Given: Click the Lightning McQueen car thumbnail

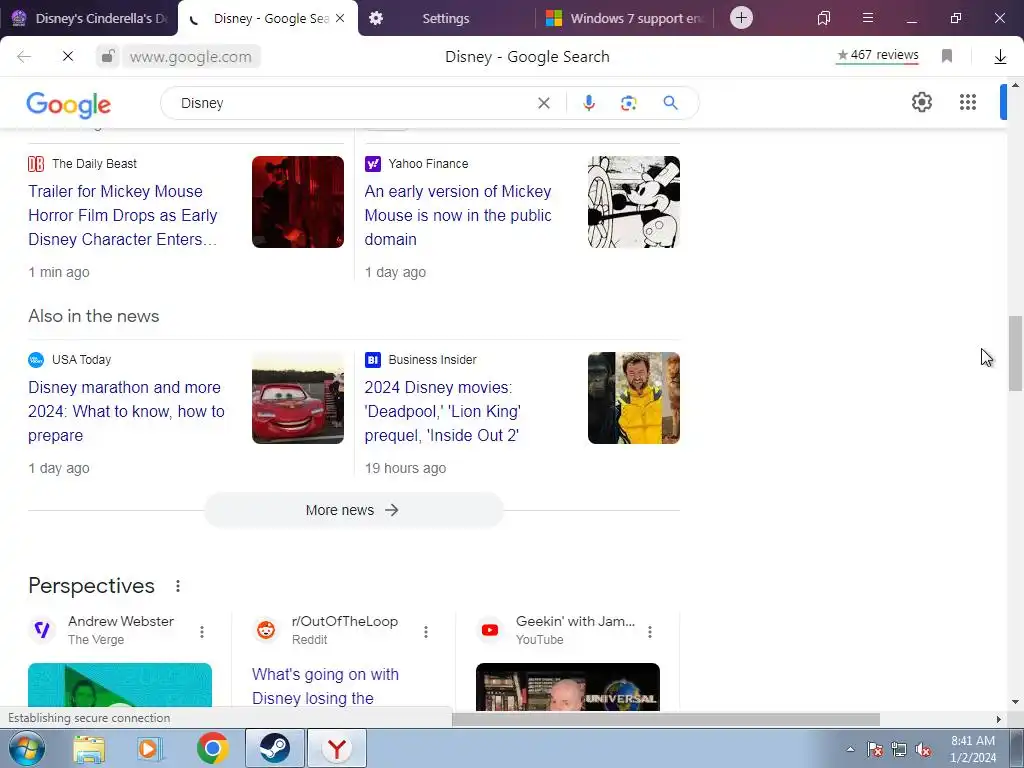Looking at the screenshot, I should [x=298, y=398].
